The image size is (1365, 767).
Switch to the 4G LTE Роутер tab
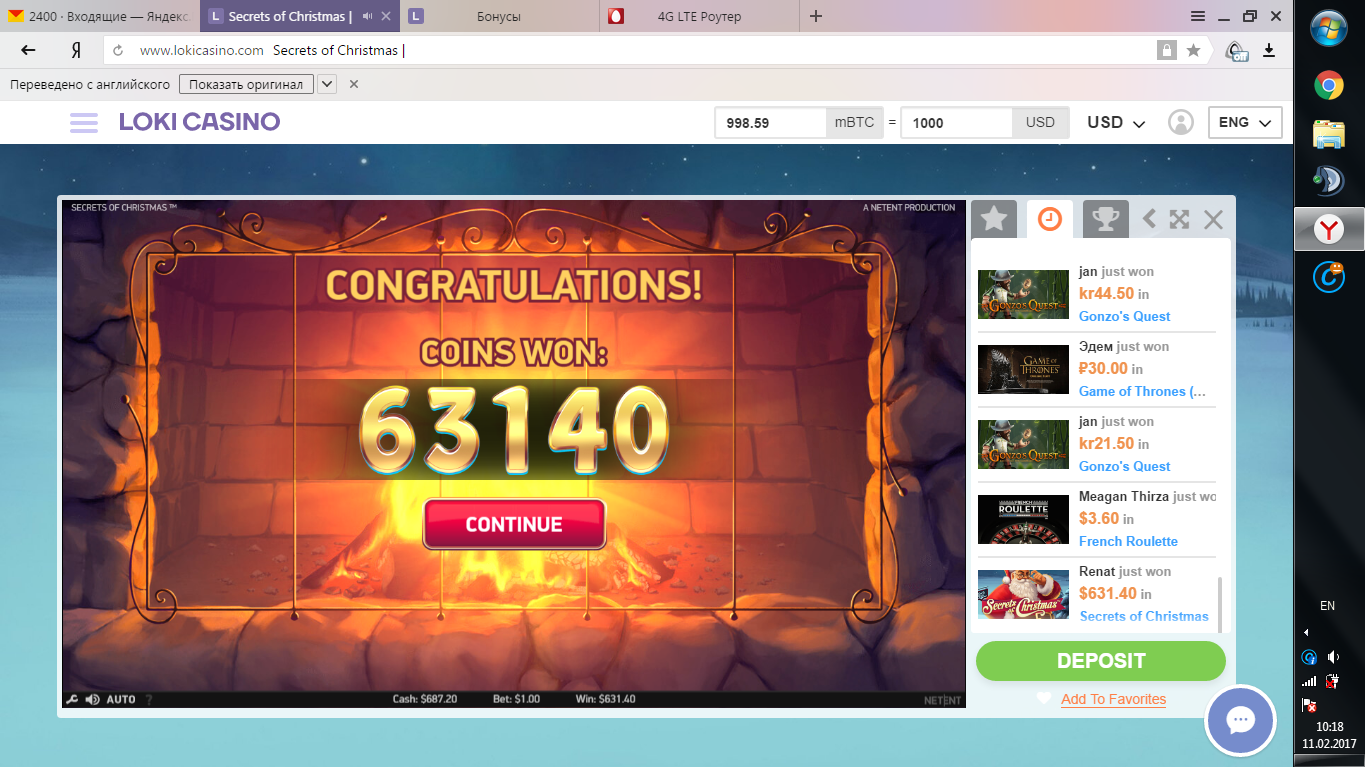coord(700,16)
